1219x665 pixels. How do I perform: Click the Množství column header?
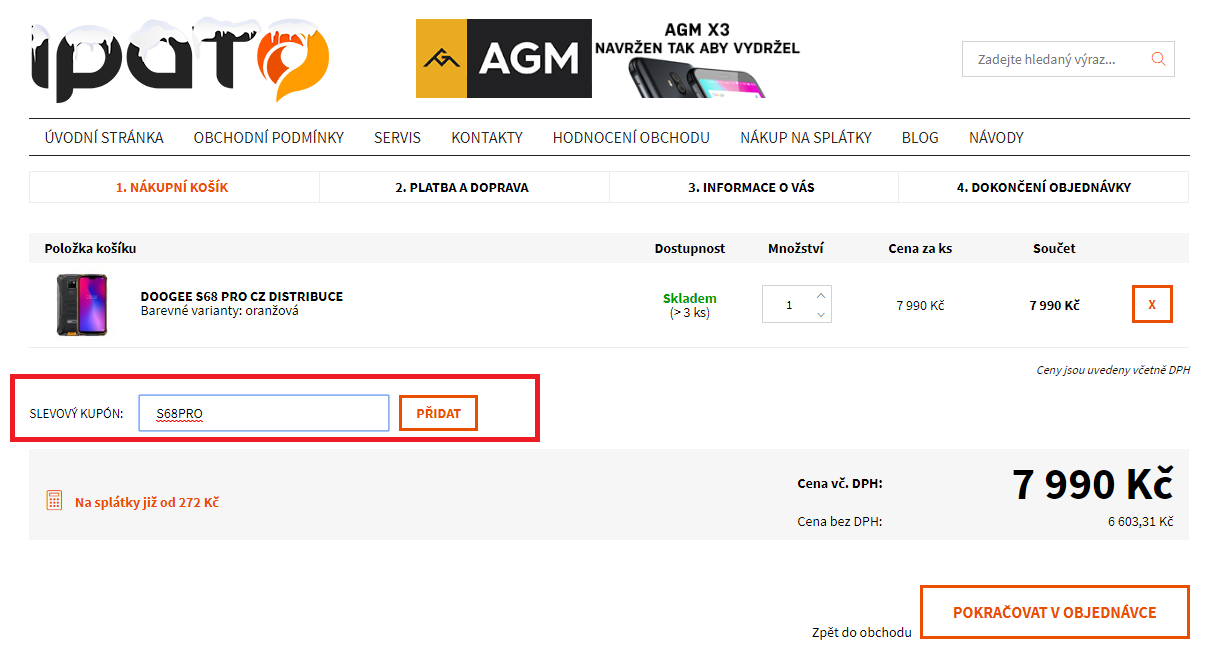coord(796,248)
